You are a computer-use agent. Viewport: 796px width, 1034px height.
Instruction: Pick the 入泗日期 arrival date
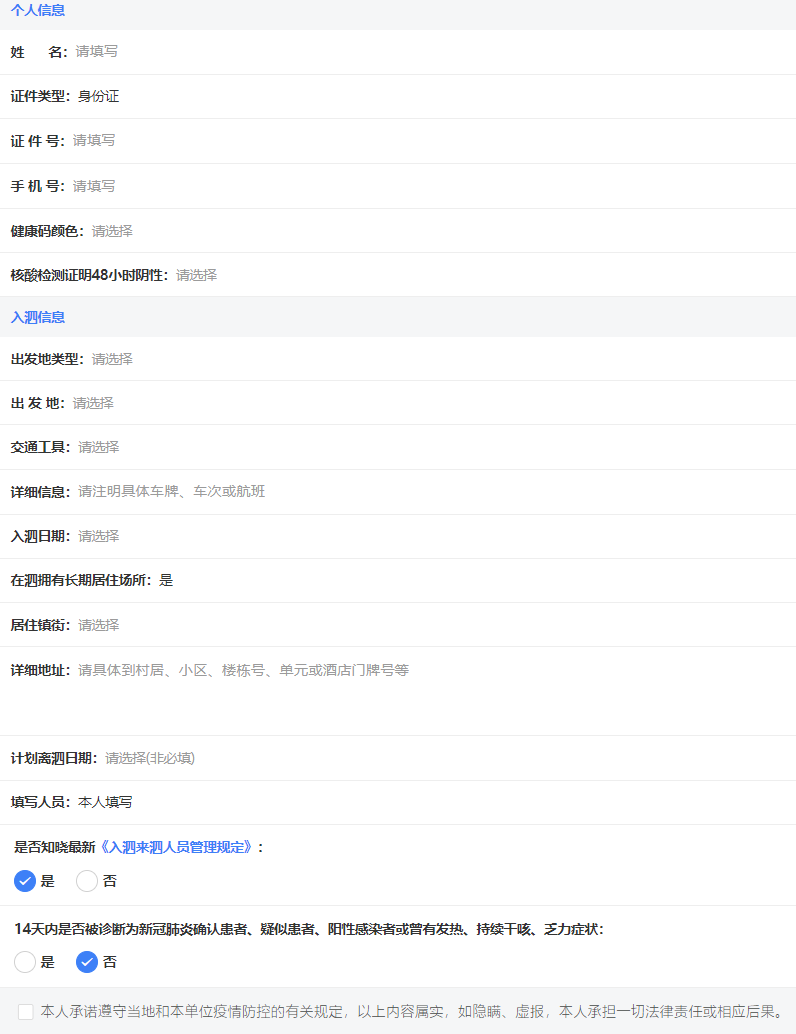point(400,536)
